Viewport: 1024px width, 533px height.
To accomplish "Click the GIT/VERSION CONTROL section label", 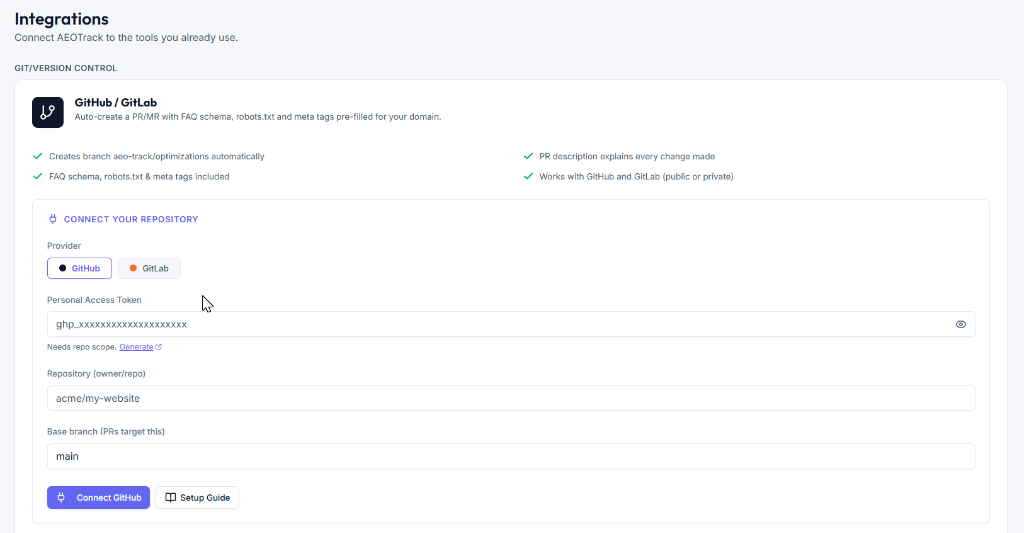I will point(65,68).
